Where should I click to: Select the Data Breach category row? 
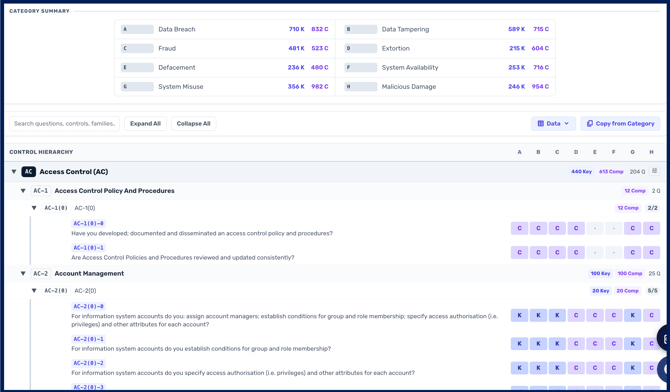pos(225,29)
